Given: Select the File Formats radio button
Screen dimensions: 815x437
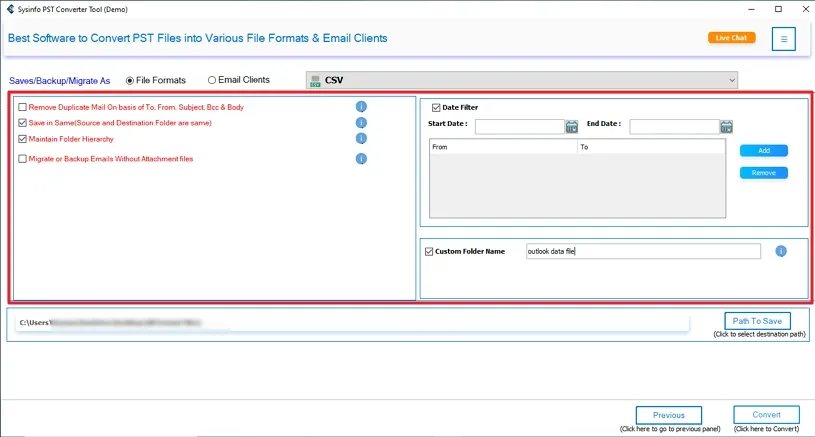Looking at the screenshot, I should [x=130, y=81].
